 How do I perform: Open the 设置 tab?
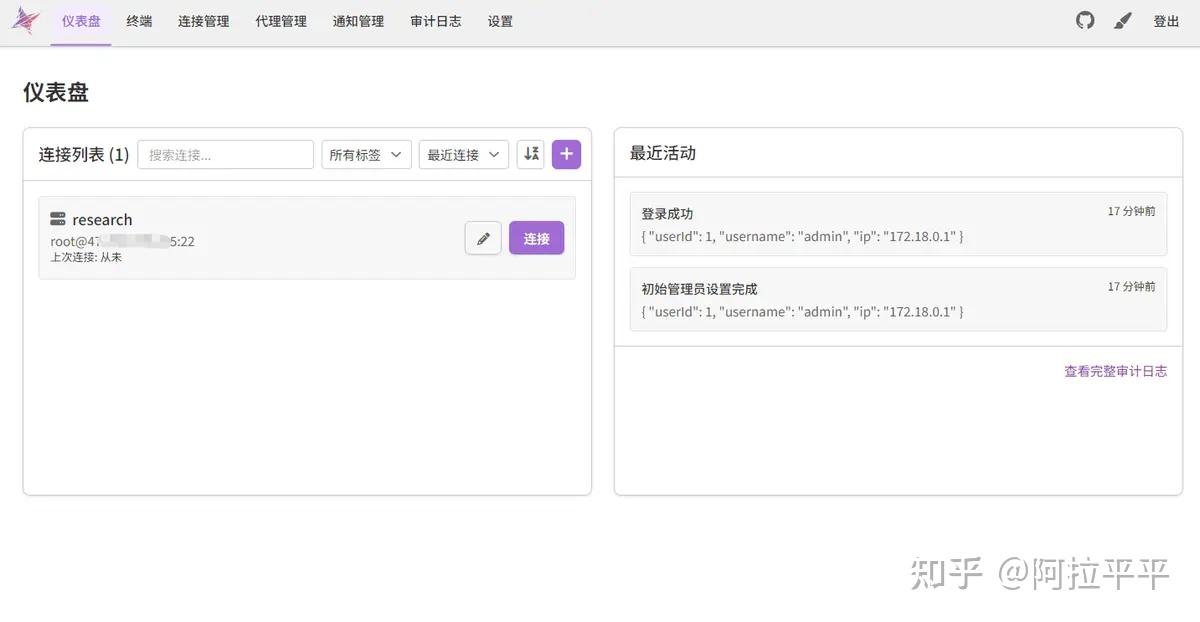[500, 21]
